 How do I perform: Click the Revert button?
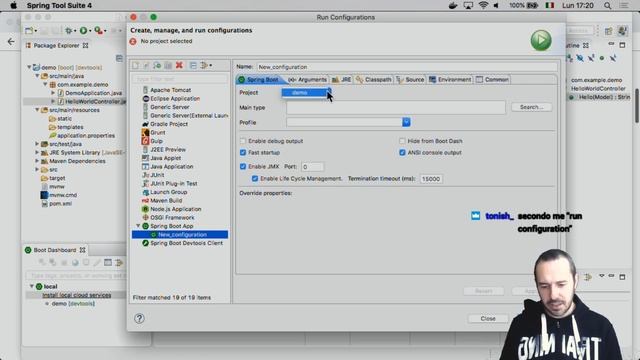(x=484, y=291)
